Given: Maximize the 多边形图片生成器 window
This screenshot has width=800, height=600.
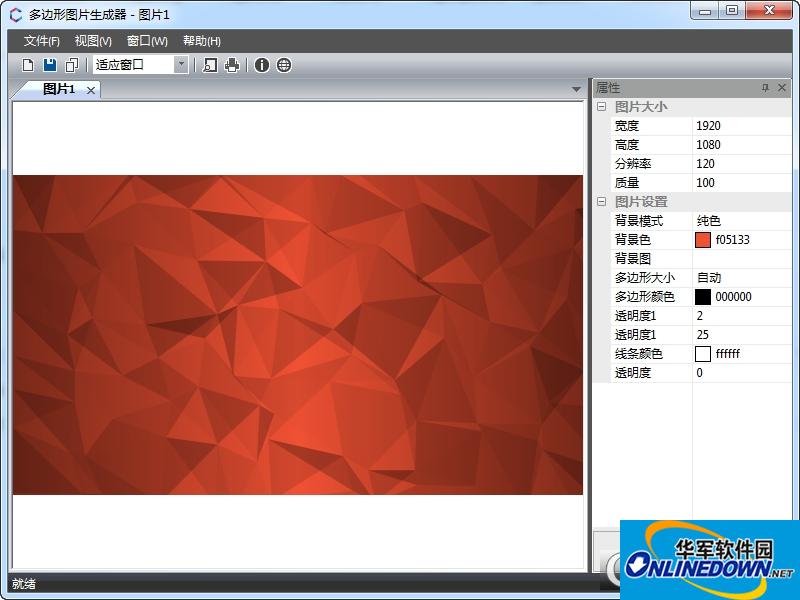Looking at the screenshot, I should (732, 11).
